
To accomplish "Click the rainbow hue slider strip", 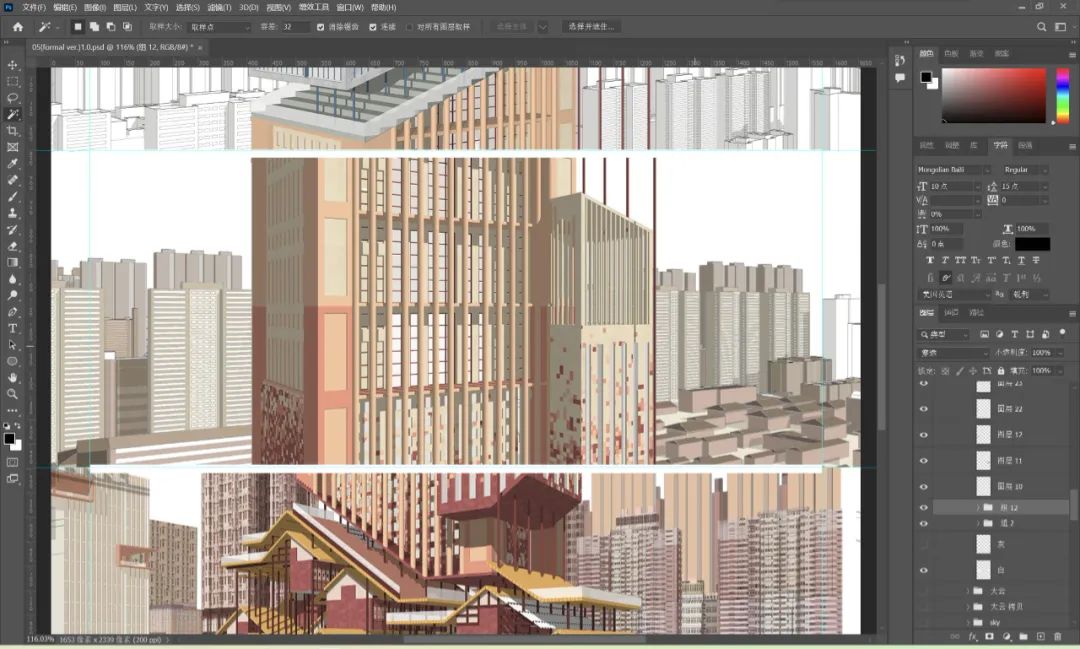I will click(1063, 95).
